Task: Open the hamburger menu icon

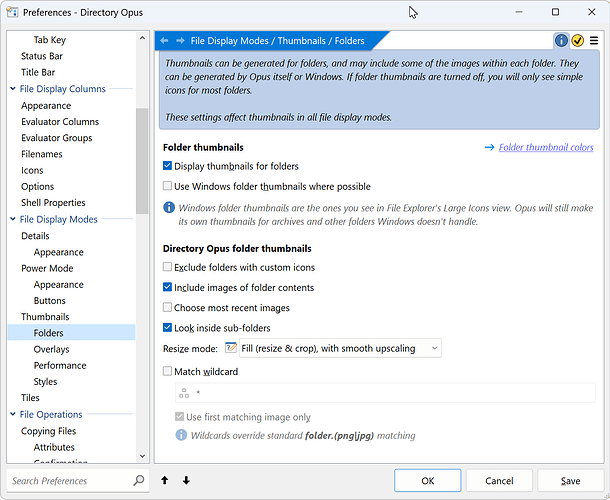Action: [x=594, y=40]
